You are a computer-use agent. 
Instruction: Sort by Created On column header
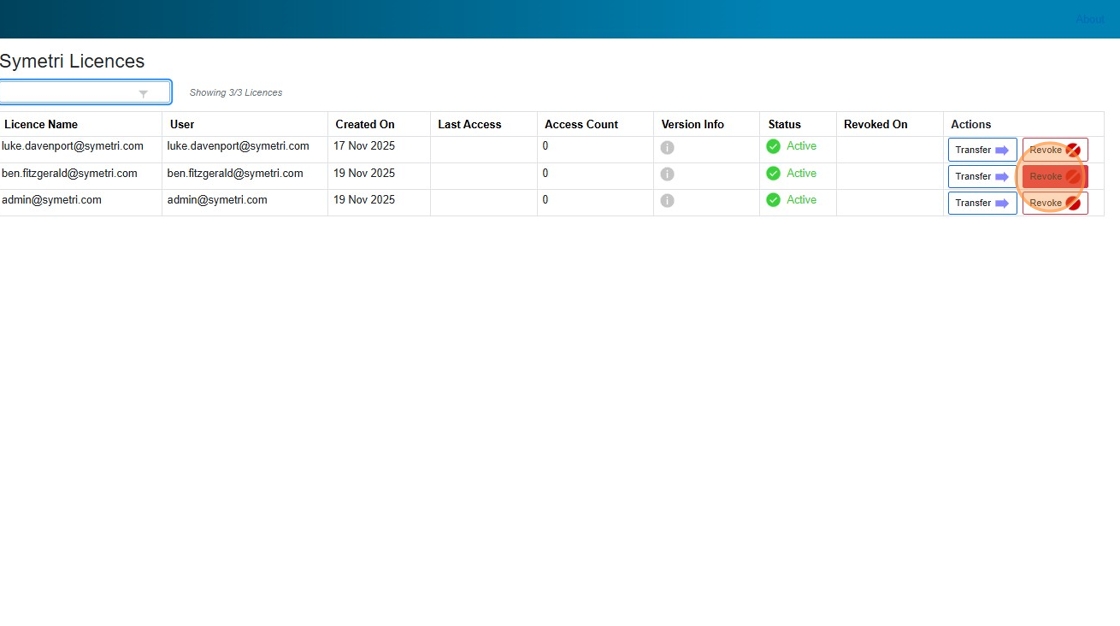(365, 125)
